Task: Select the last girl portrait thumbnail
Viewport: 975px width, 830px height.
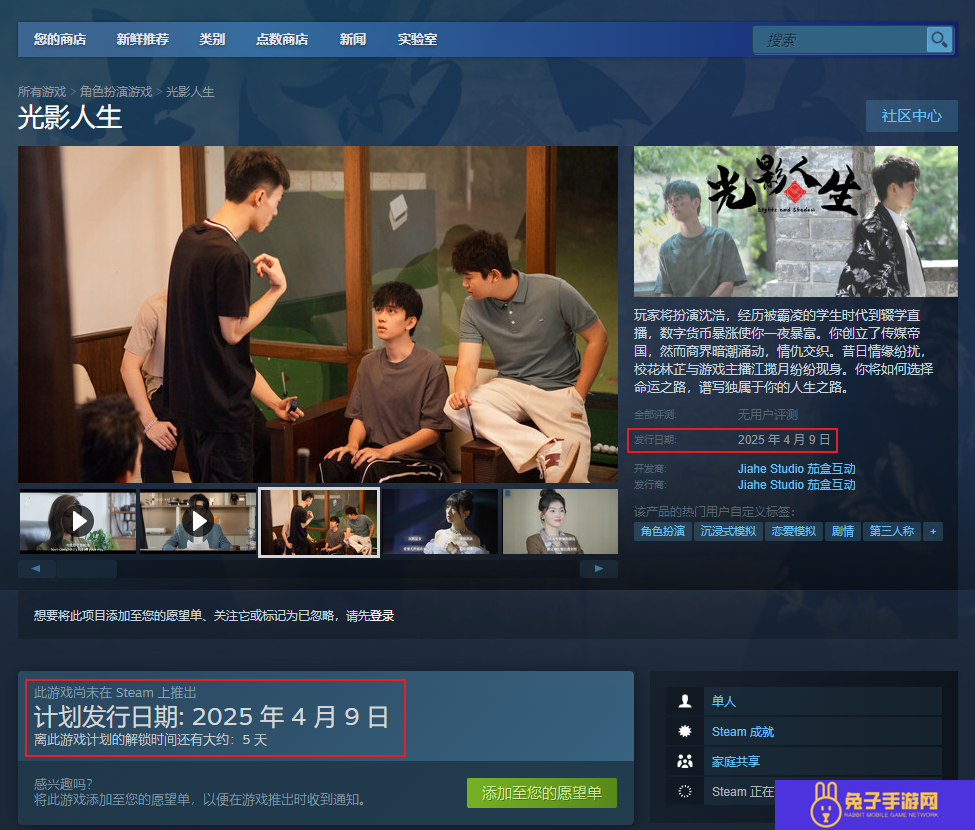Action: tap(560, 521)
